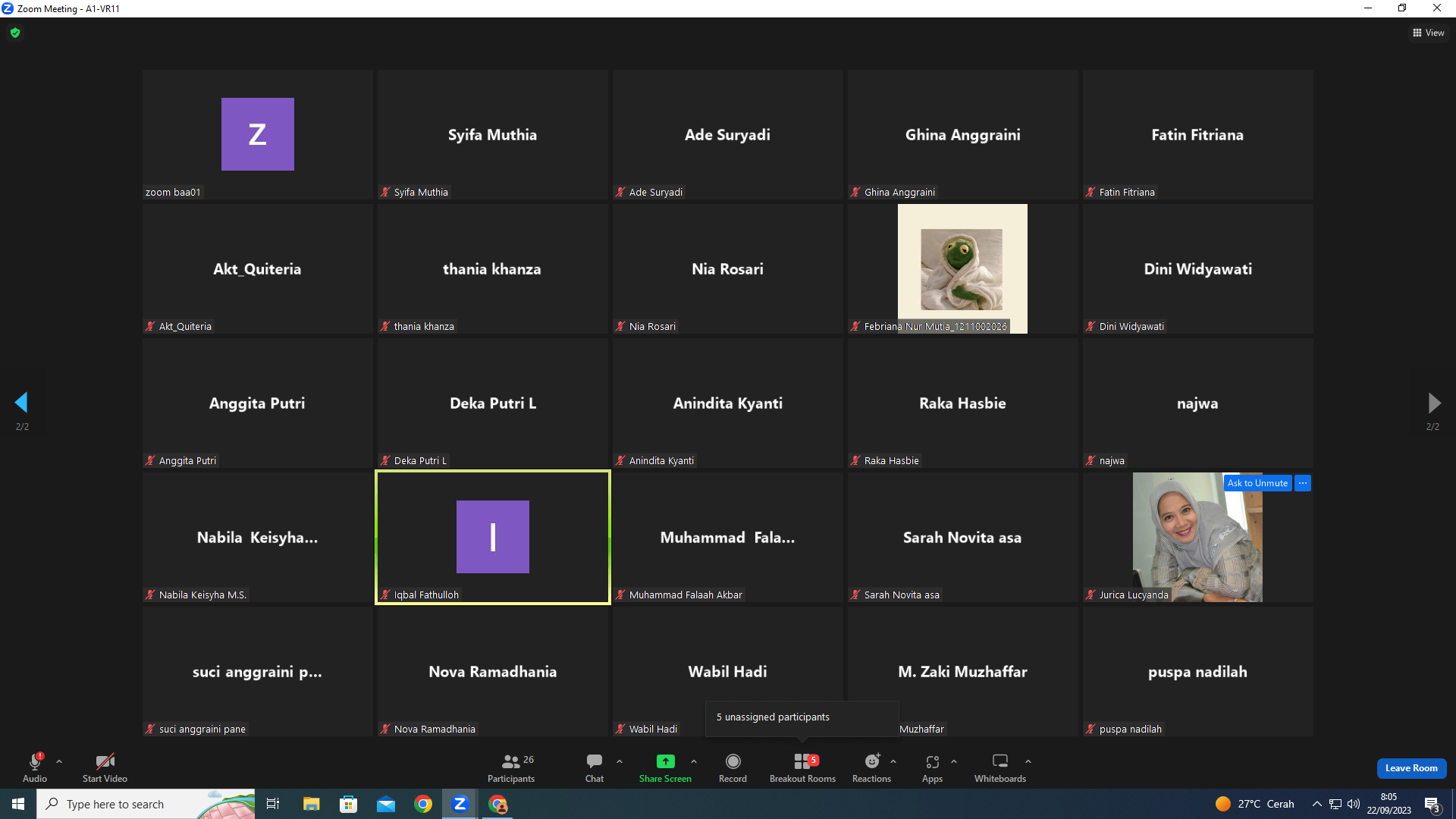The image size is (1456, 819).
Task: Select Jurica Lucyanda's photo tile
Action: tap(1197, 537)
